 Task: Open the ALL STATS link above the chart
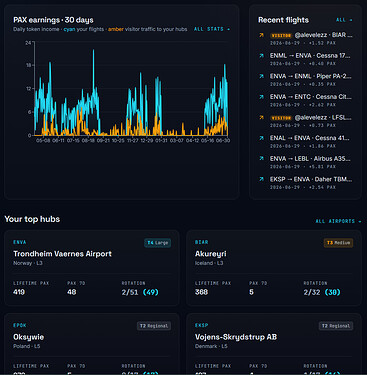tap(212, 29)
